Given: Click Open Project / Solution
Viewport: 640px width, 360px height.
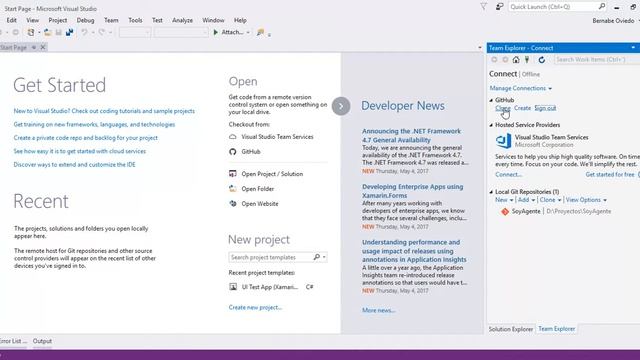Looking at the screenshot, I should point(266,174).
